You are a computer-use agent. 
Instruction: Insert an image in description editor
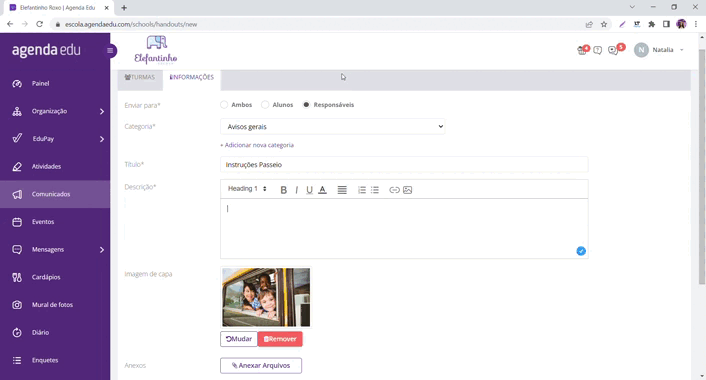[407, 190]
